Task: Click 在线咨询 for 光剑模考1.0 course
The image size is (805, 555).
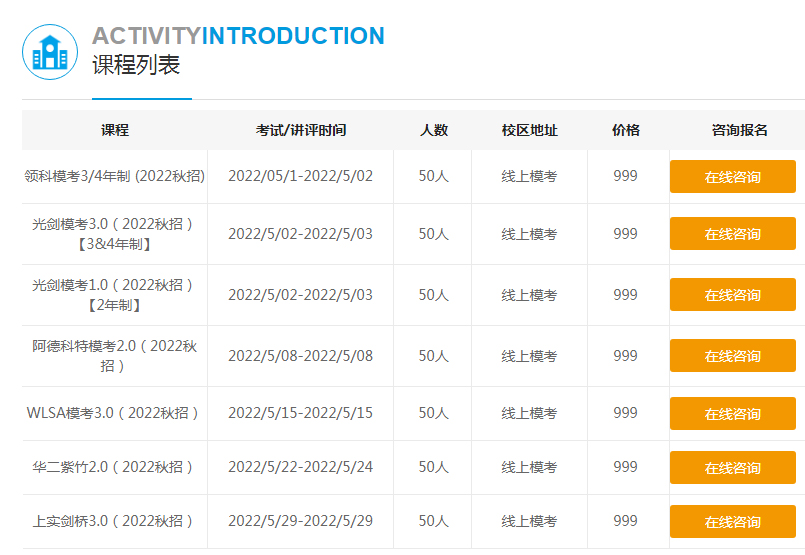Action: pos(732,295)
